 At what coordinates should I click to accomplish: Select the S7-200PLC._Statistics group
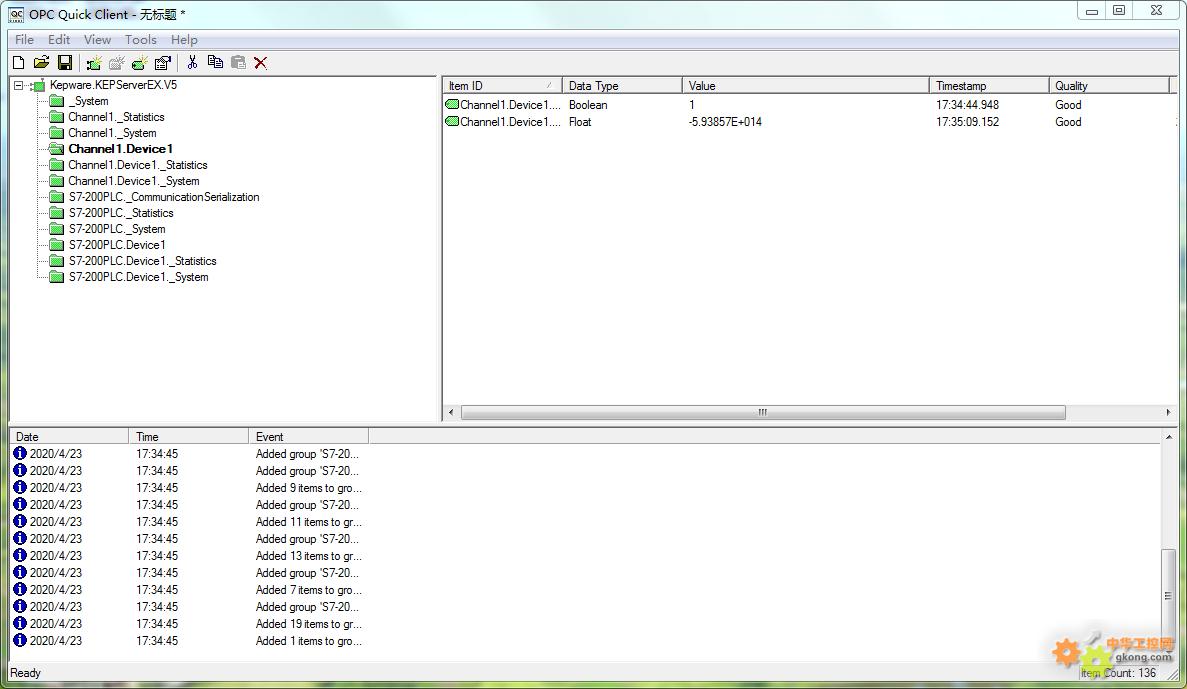coord(121,213)
